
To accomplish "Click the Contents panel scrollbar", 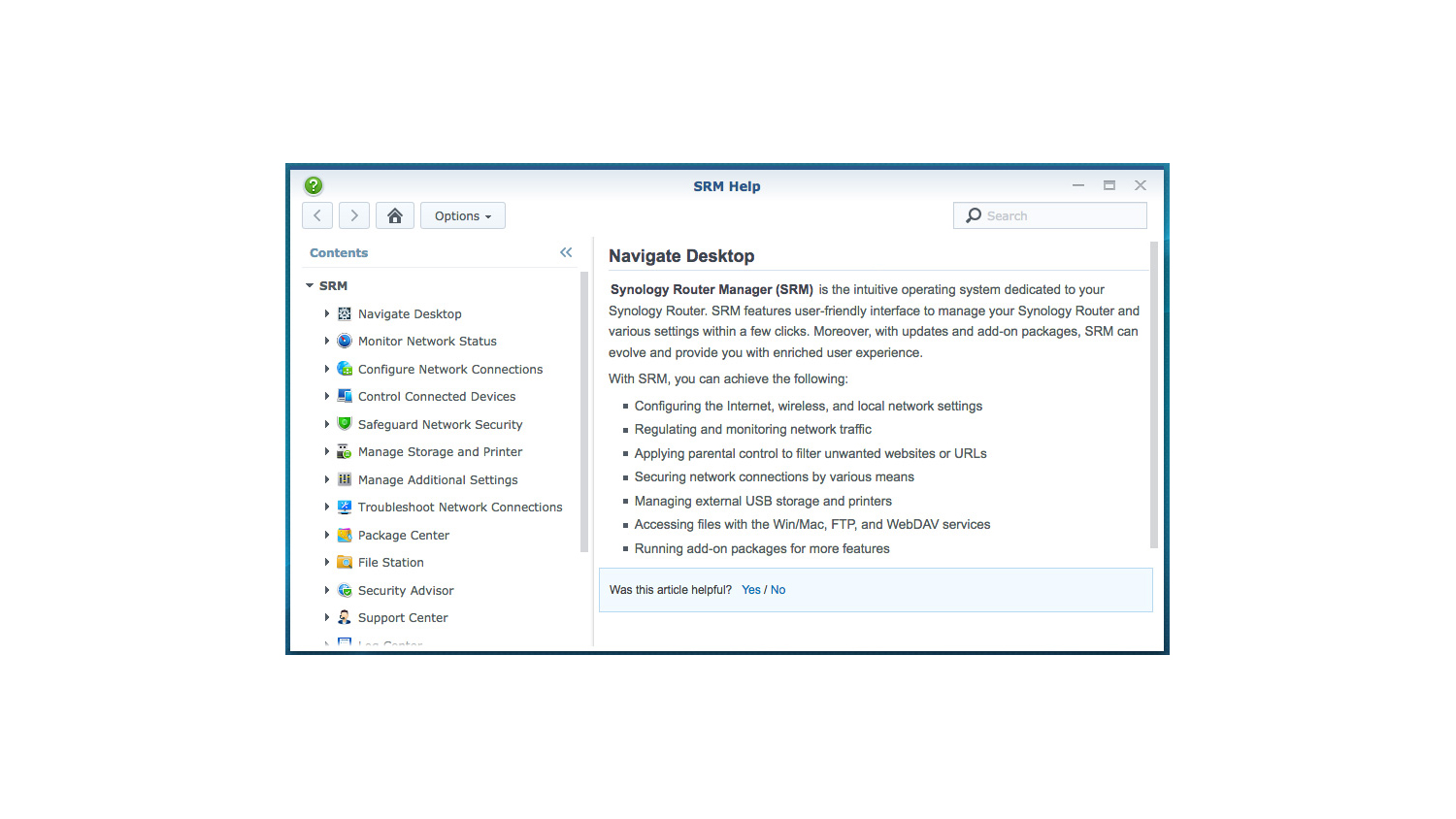I will point(584,411).
